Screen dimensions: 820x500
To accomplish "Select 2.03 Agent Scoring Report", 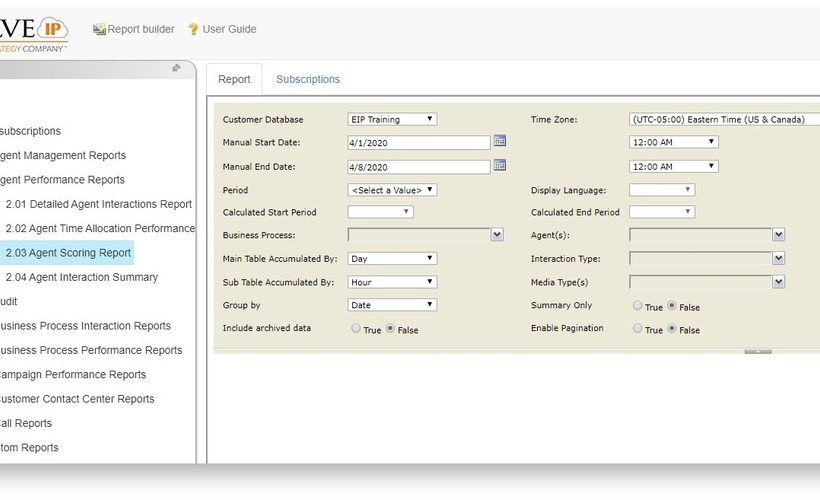I will pyautogui.click(x=68, y=253).
